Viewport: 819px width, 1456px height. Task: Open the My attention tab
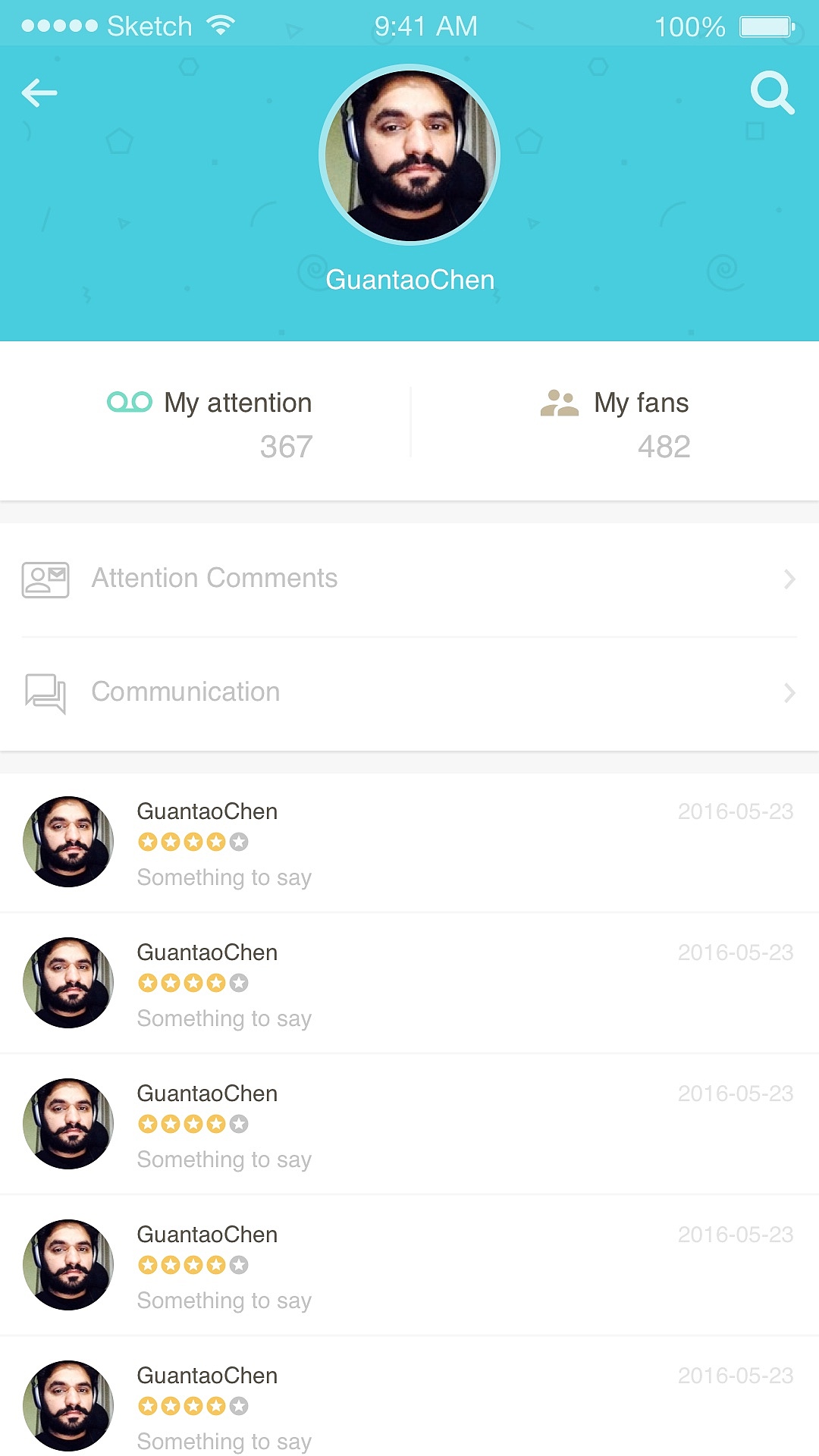point(210,422)
